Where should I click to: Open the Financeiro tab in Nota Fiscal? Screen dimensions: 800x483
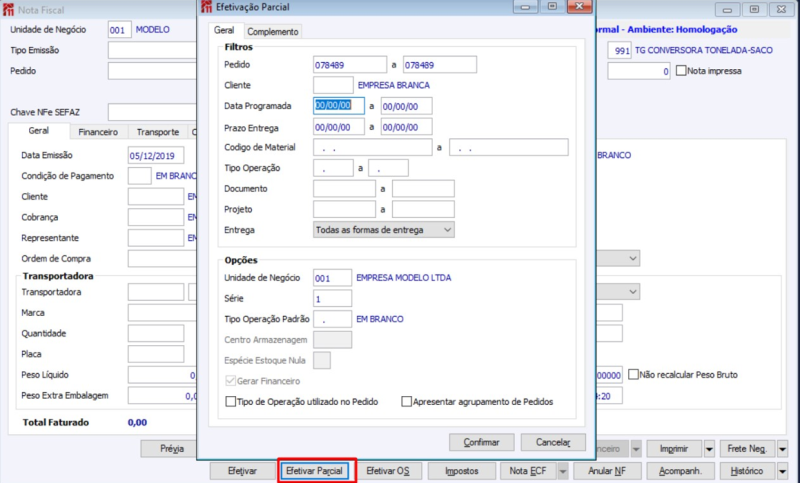(x=98, y=132)
